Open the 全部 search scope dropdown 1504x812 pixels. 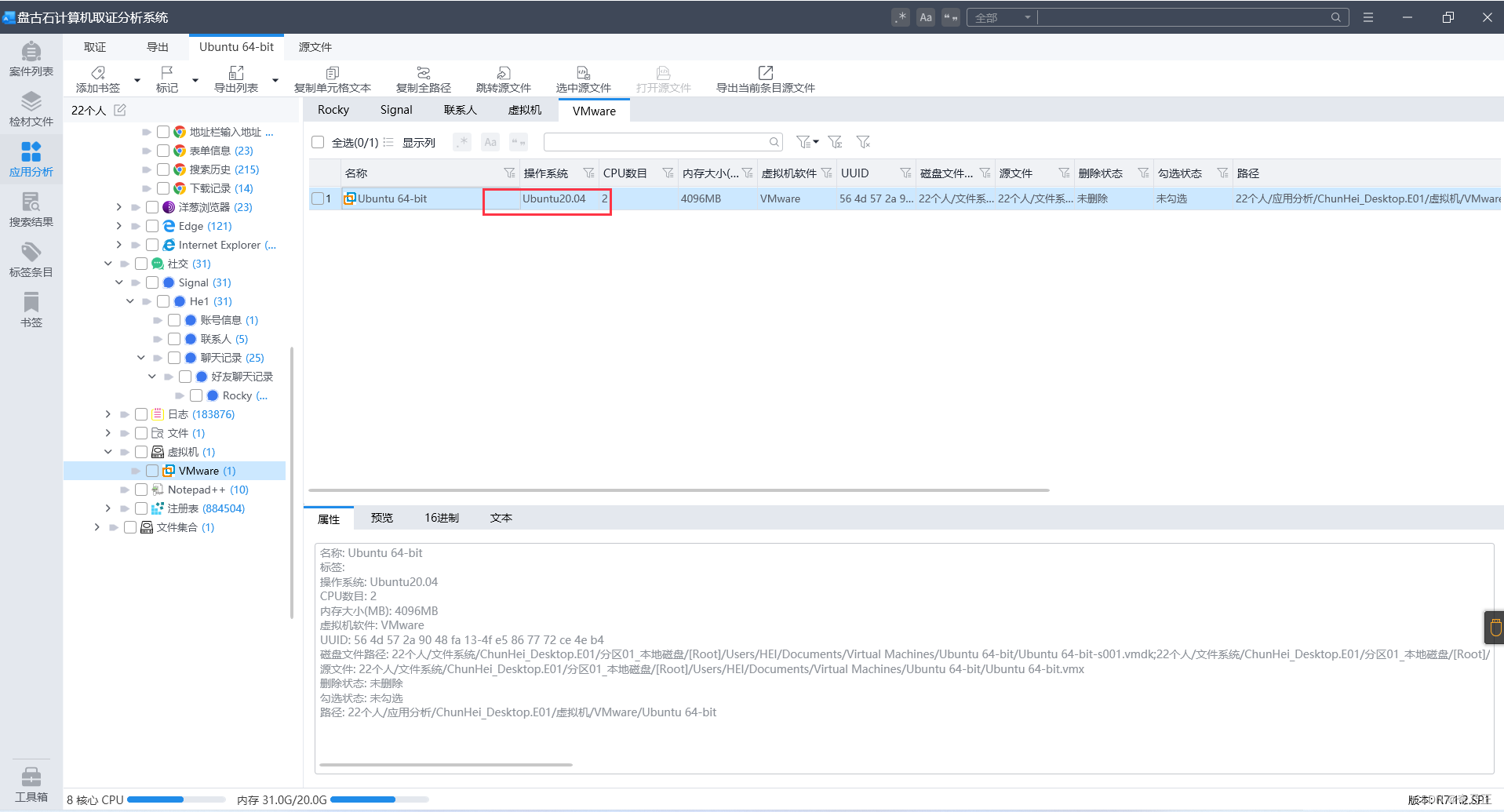tap(1003, 17)
